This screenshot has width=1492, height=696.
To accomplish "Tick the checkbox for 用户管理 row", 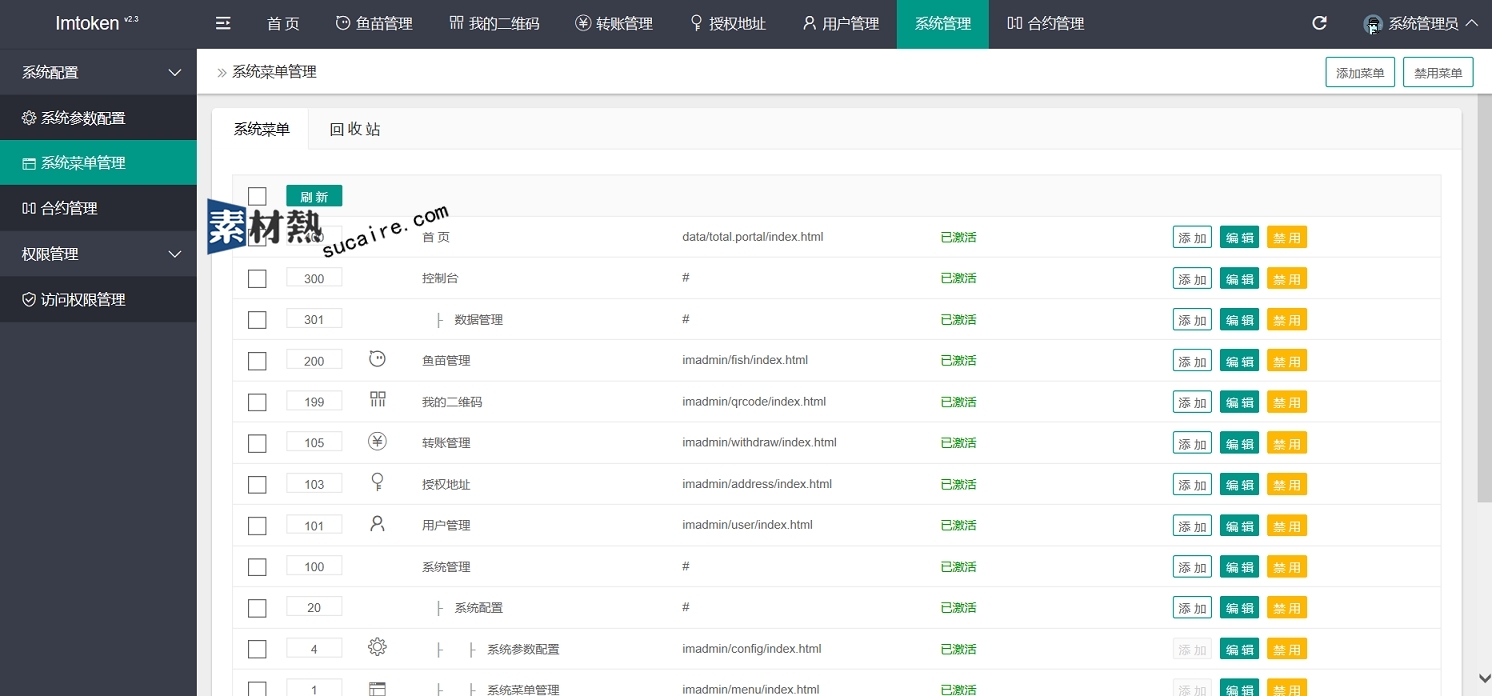I will tap(257, 525).
